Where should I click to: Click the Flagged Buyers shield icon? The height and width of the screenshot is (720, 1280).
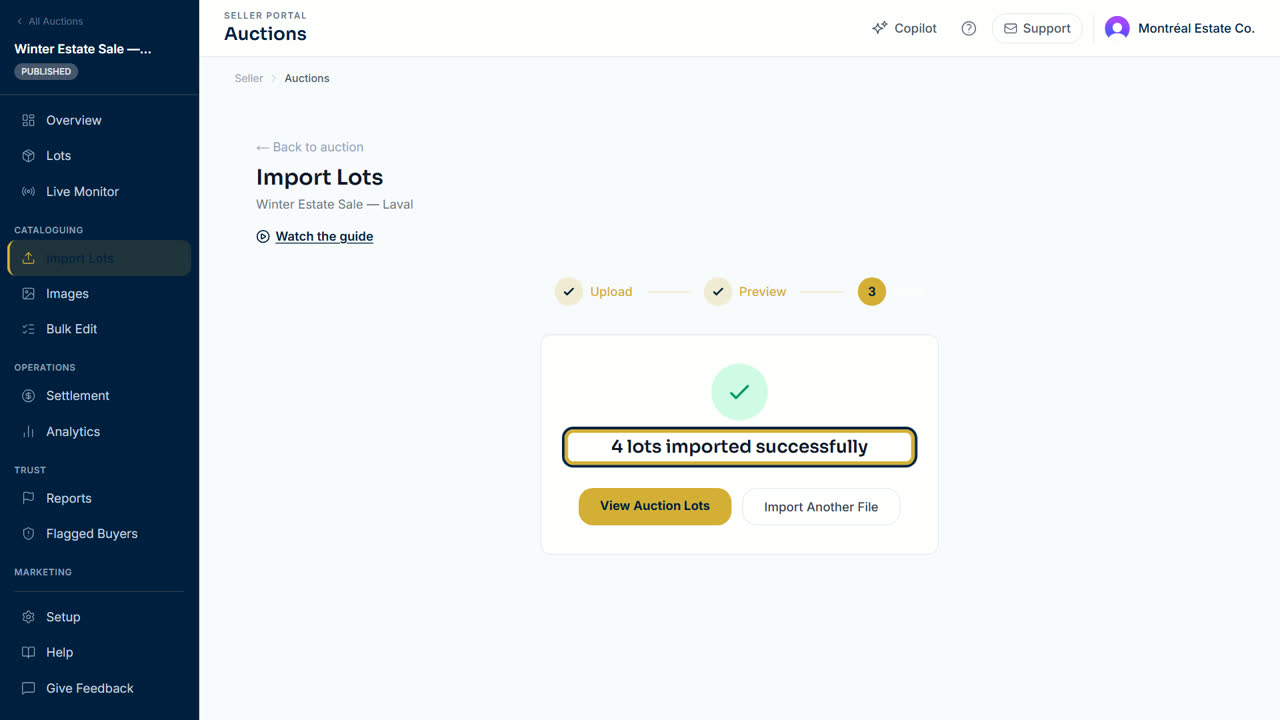[28, 534]
